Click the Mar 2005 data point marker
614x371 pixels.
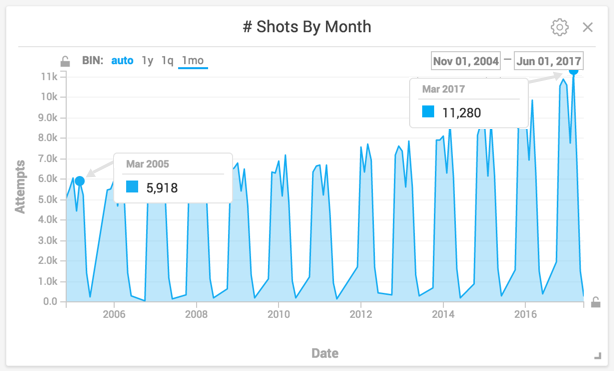coord(79,181)
